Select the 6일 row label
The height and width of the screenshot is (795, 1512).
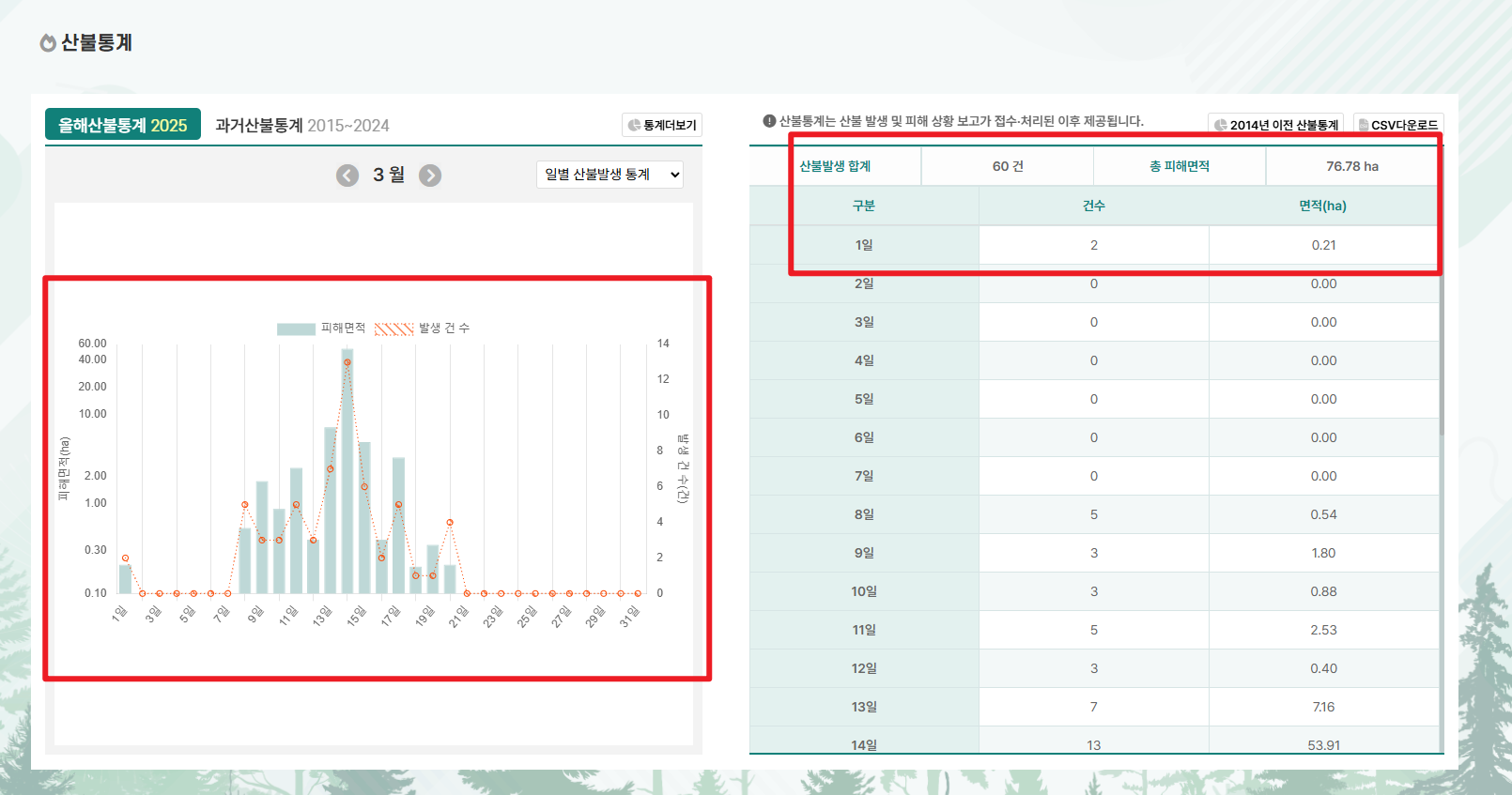point(864,437)
